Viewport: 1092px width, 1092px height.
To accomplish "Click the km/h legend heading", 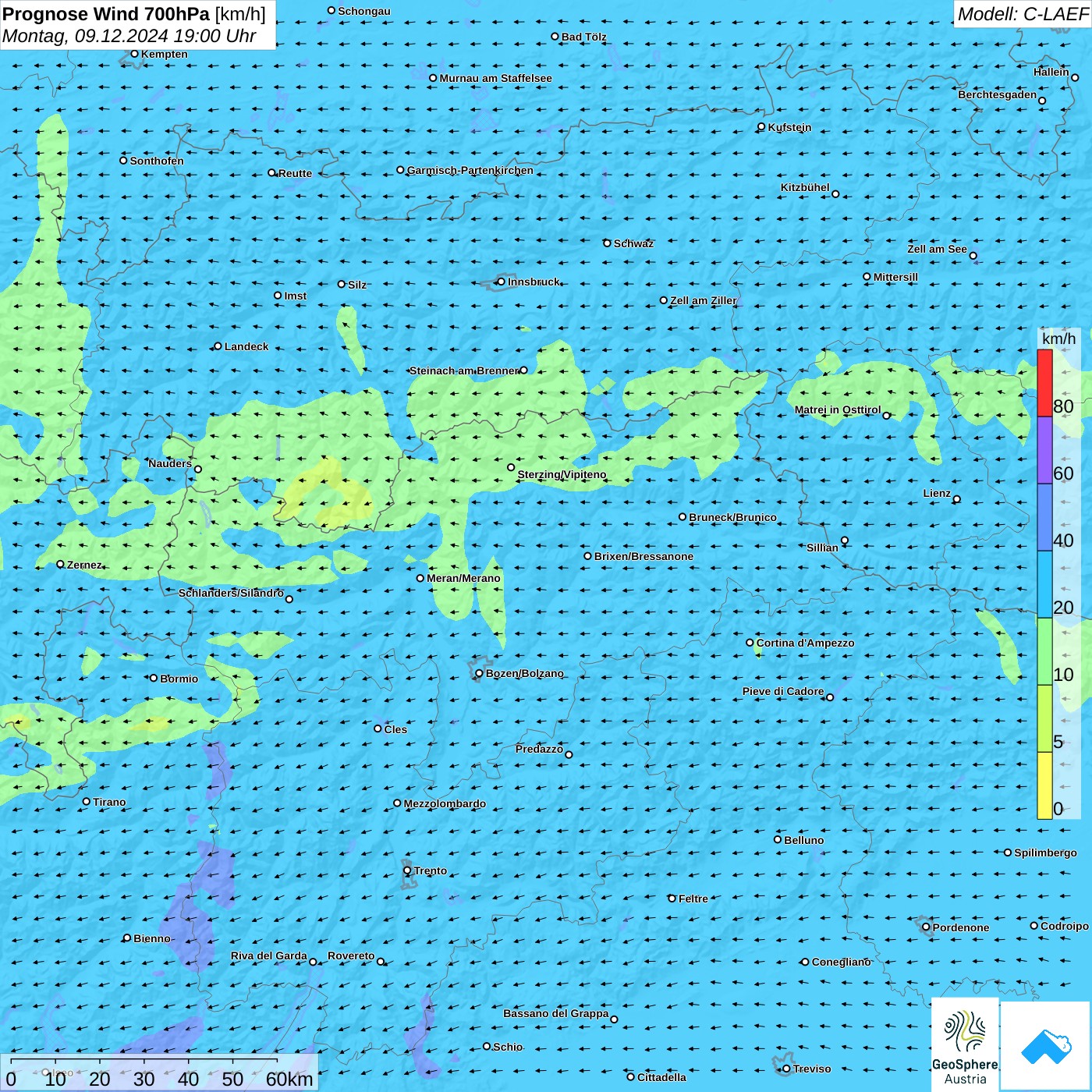I will coord(1058,339).
